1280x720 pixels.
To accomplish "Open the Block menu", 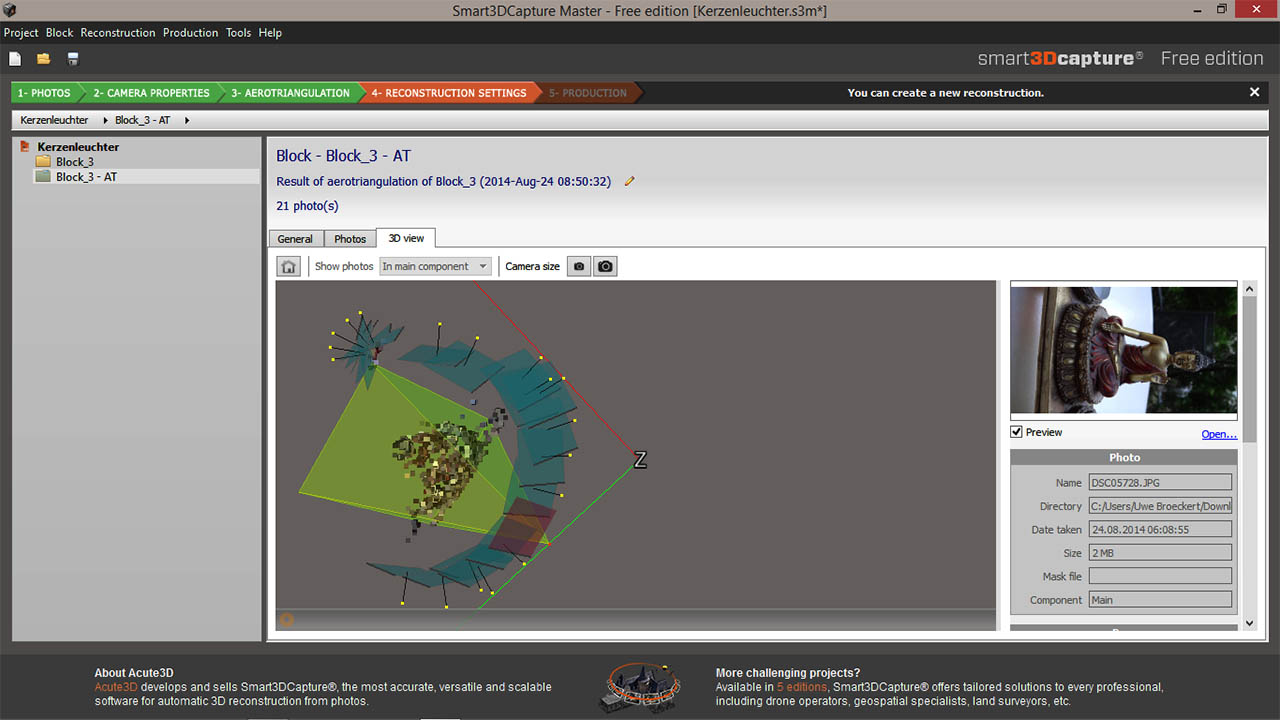I will pyautogui.click(x=60, y=32).
